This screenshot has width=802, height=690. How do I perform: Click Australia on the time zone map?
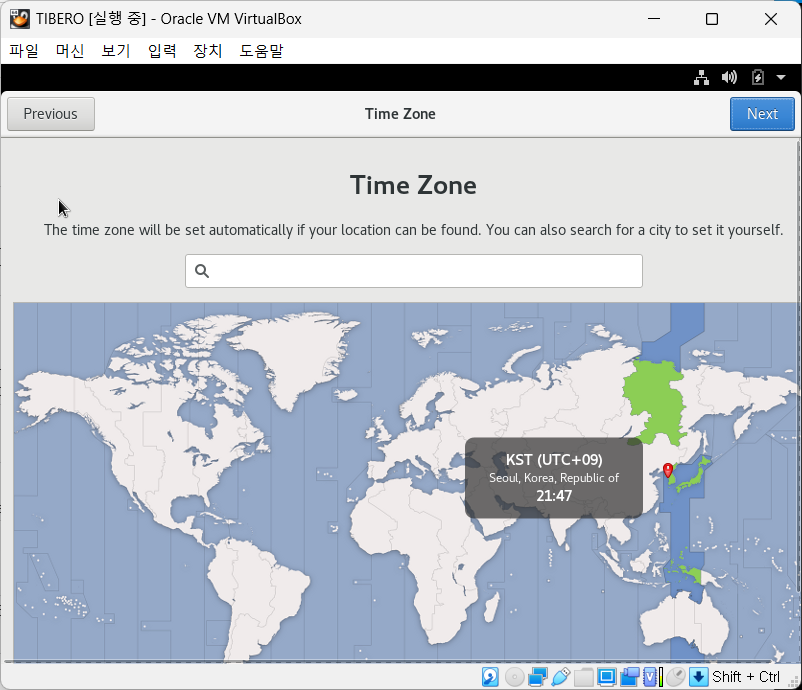point(685,621)
